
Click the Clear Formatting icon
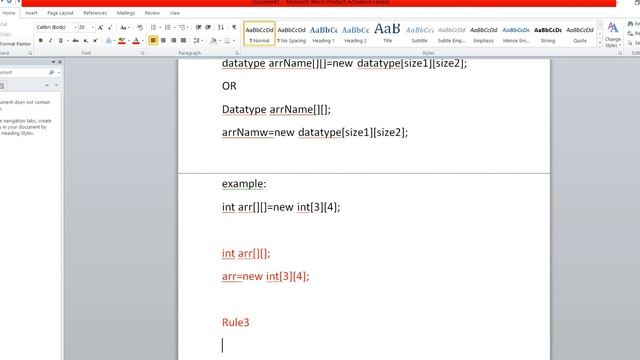pyautogui.click(x=140, y=27)
